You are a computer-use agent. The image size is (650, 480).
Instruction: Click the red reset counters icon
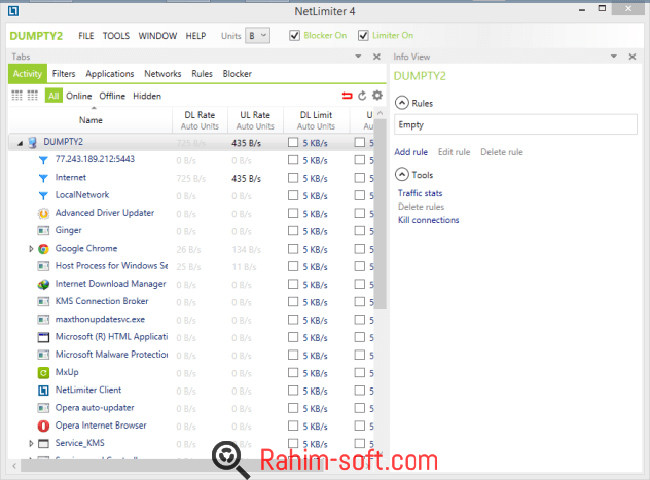[x=347, y=96]
